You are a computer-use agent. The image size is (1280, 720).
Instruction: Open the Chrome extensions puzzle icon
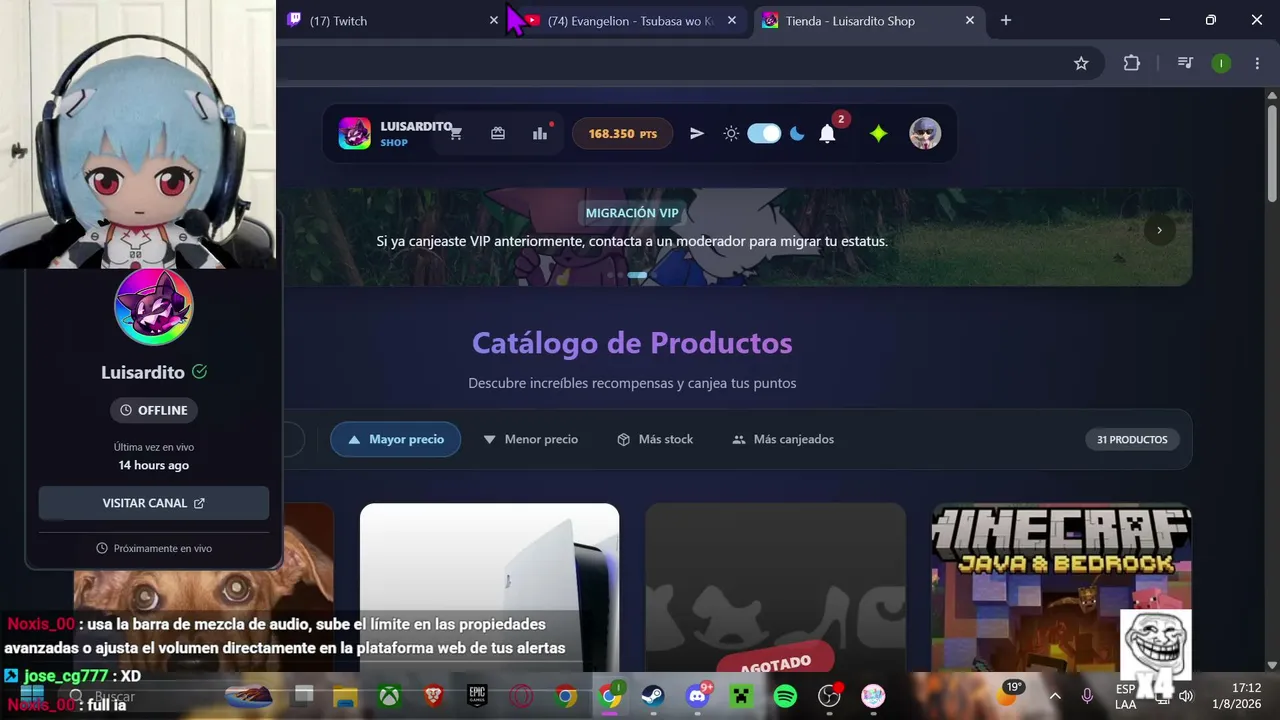pyautogui.click(x=1131, y=63)
